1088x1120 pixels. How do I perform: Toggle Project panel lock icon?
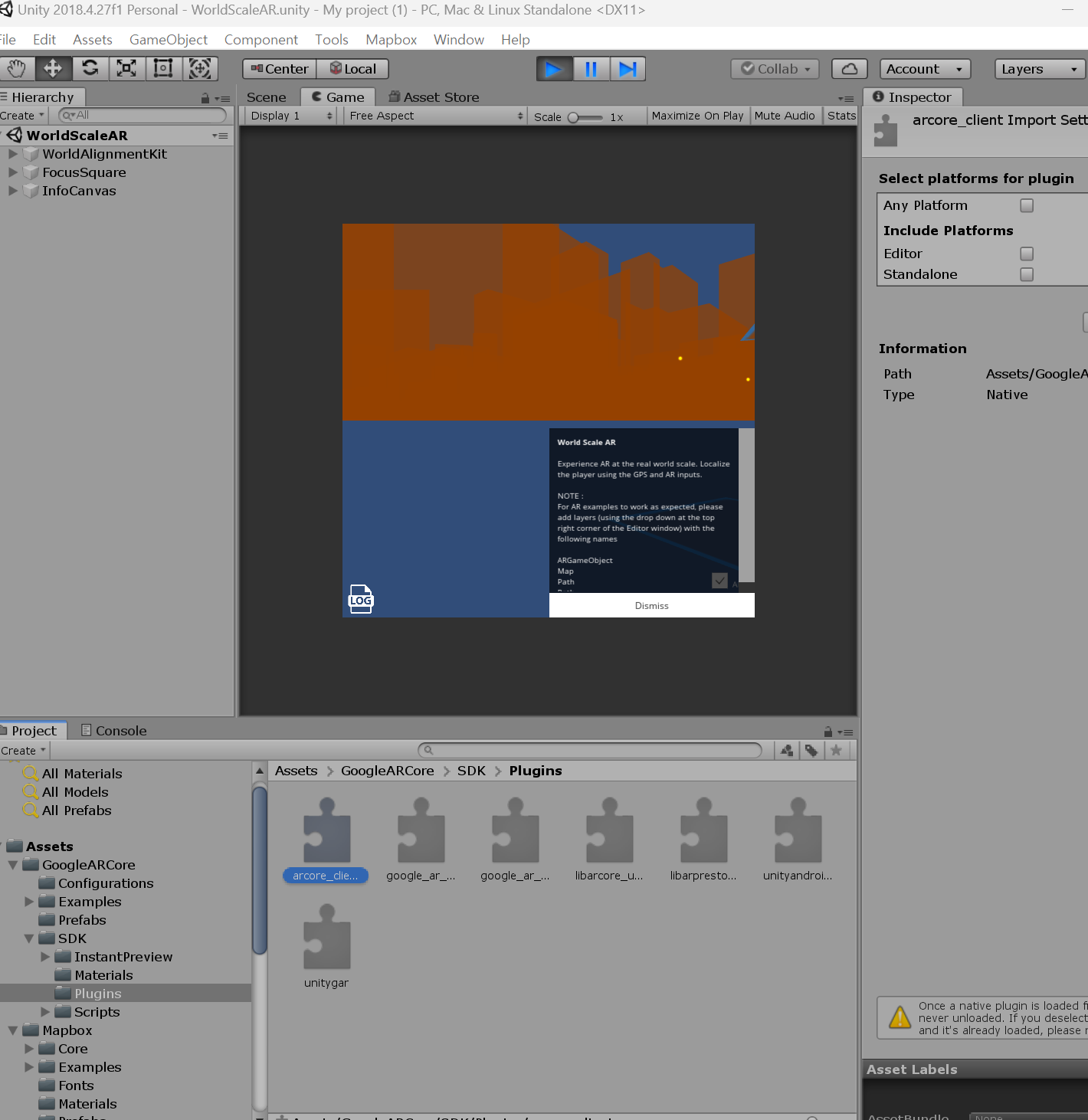click(828, 732)
